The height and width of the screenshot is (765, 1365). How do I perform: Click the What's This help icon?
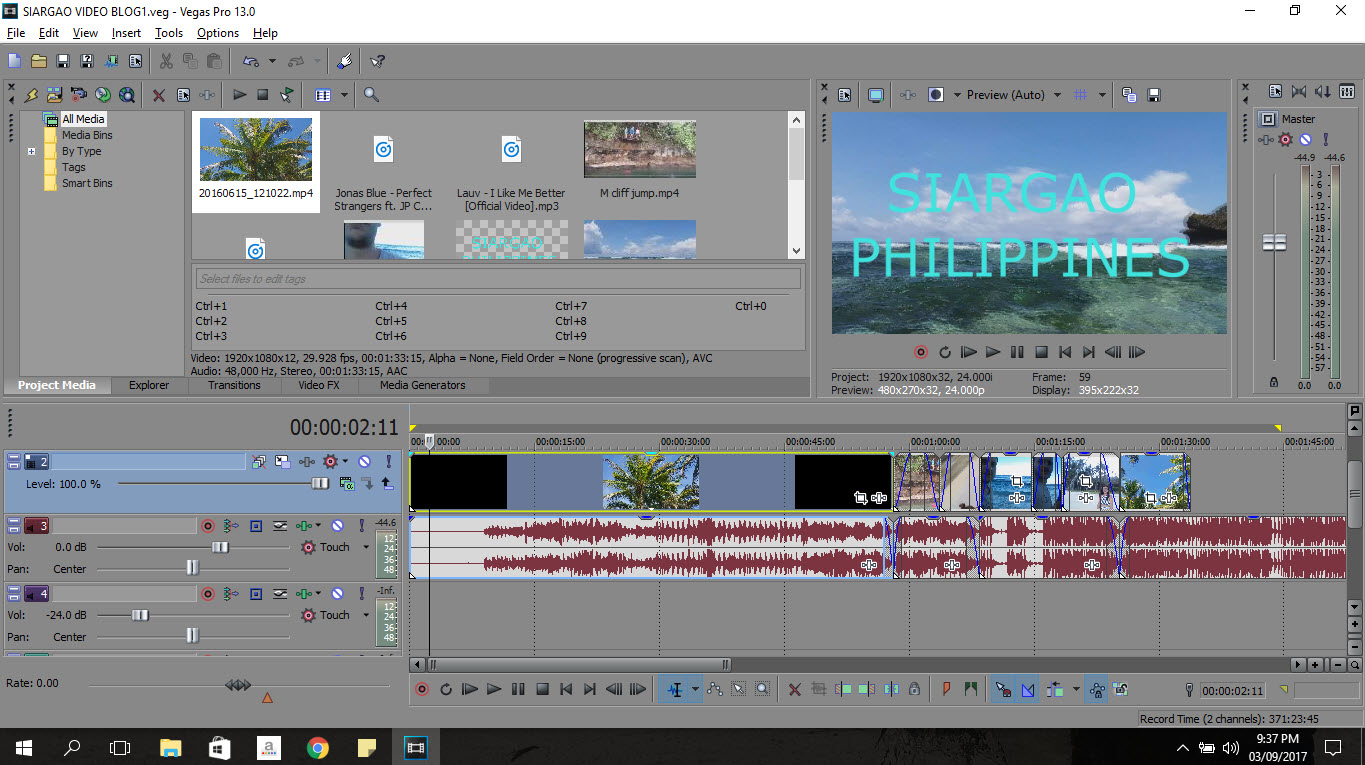click(x=377, y=61)
